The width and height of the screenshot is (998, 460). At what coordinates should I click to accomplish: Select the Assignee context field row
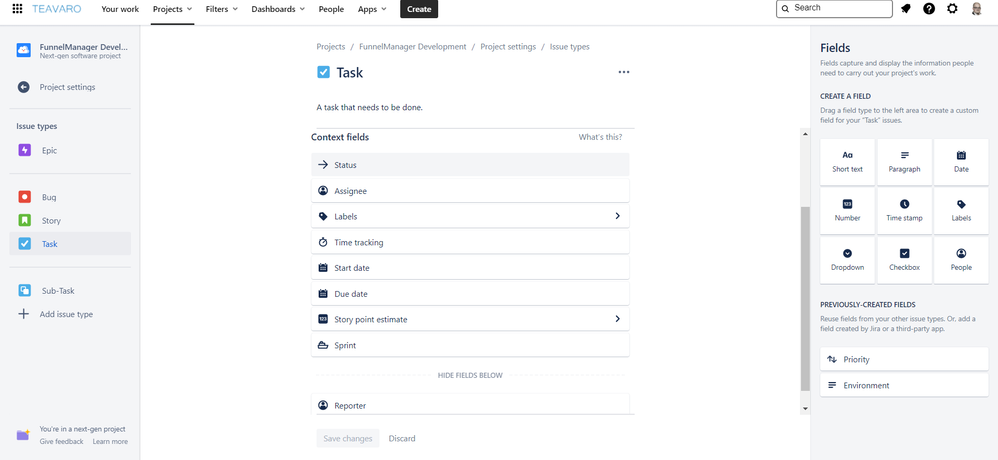click(470, 191)
